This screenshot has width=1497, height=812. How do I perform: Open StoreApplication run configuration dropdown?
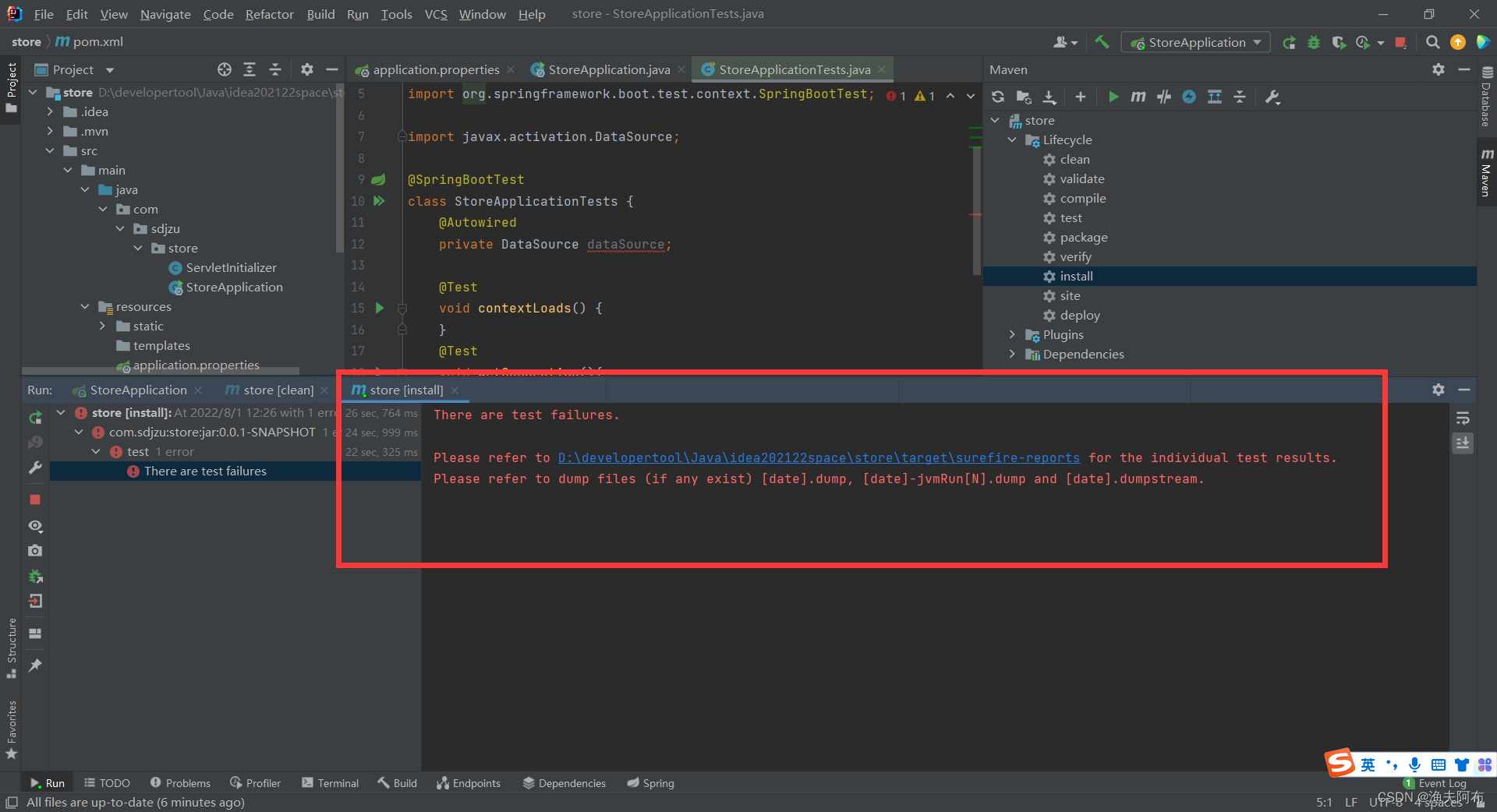(x=1195, y=42)
